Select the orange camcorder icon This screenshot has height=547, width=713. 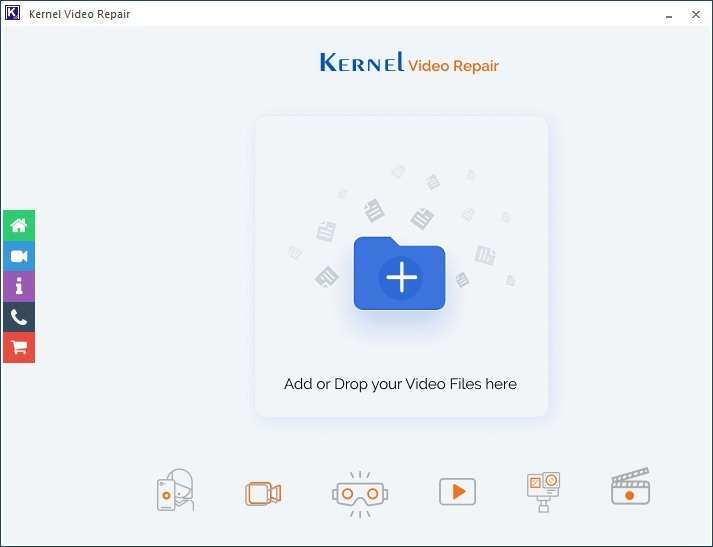[x=263, y=493]
